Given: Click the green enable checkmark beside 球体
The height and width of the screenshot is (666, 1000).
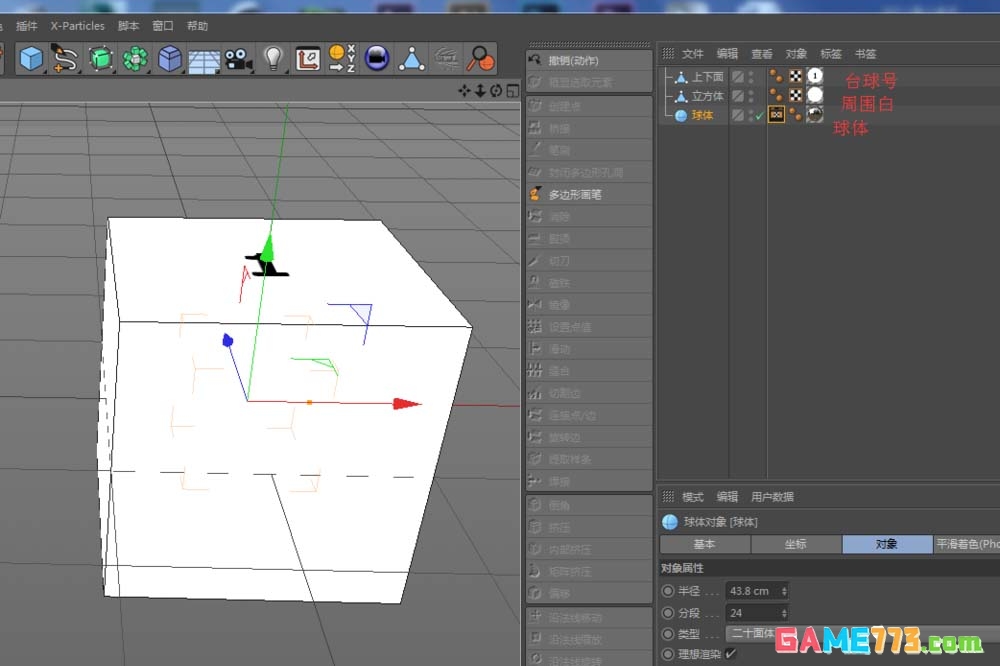Looking at the screenshot, I should click(757, 115).
